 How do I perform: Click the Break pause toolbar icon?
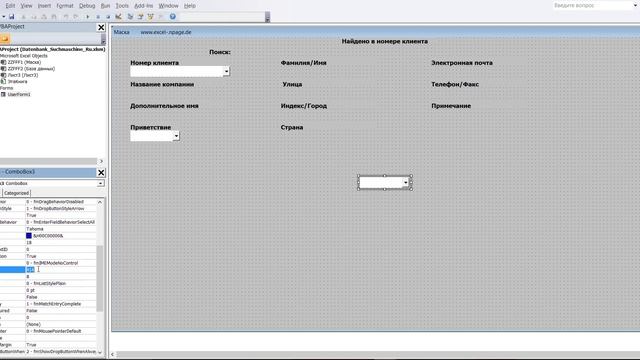[98, 17]
